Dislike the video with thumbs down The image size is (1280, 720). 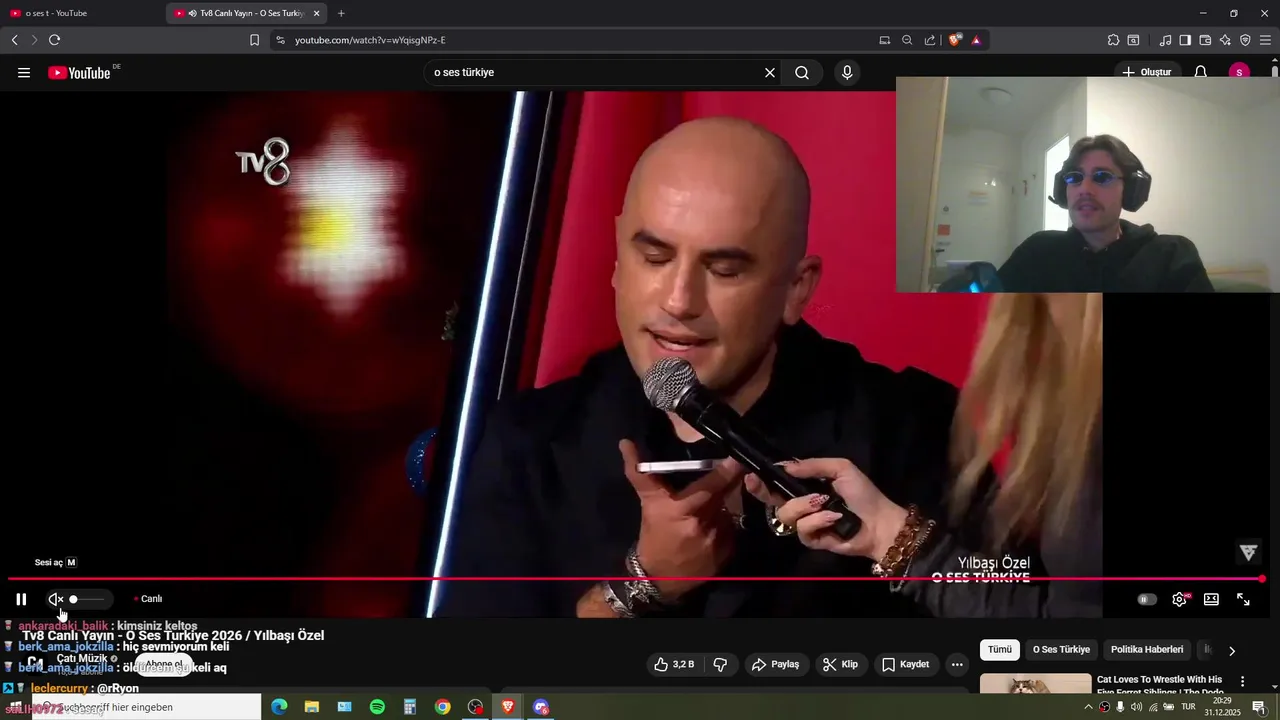click(x=720, y=664)
